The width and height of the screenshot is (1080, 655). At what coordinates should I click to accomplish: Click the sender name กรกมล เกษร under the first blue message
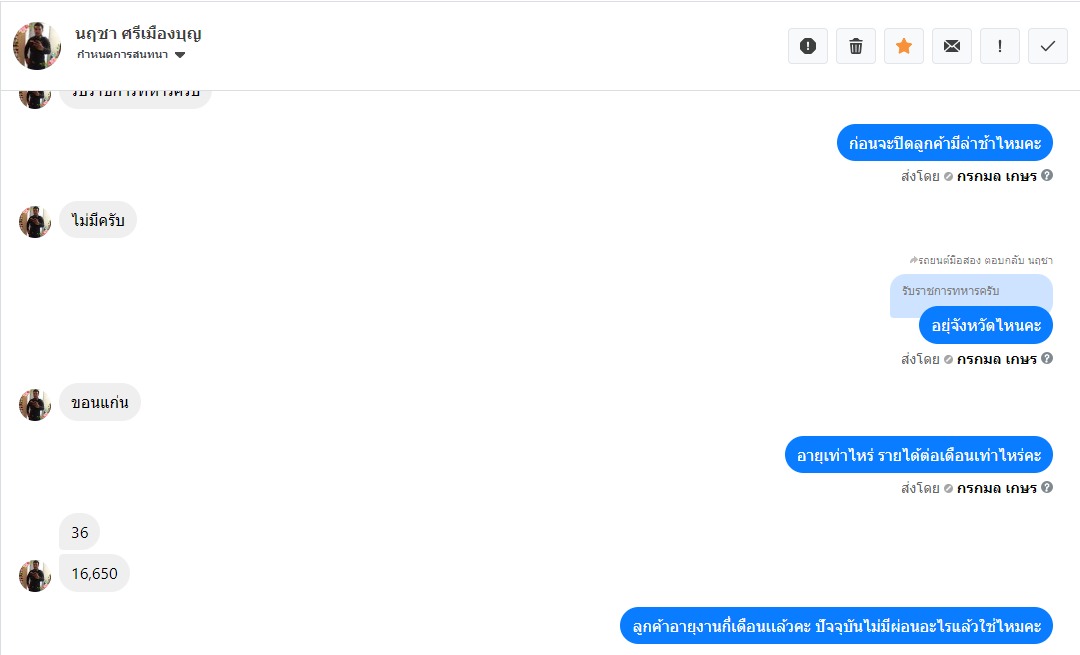[x=997, y=176]
